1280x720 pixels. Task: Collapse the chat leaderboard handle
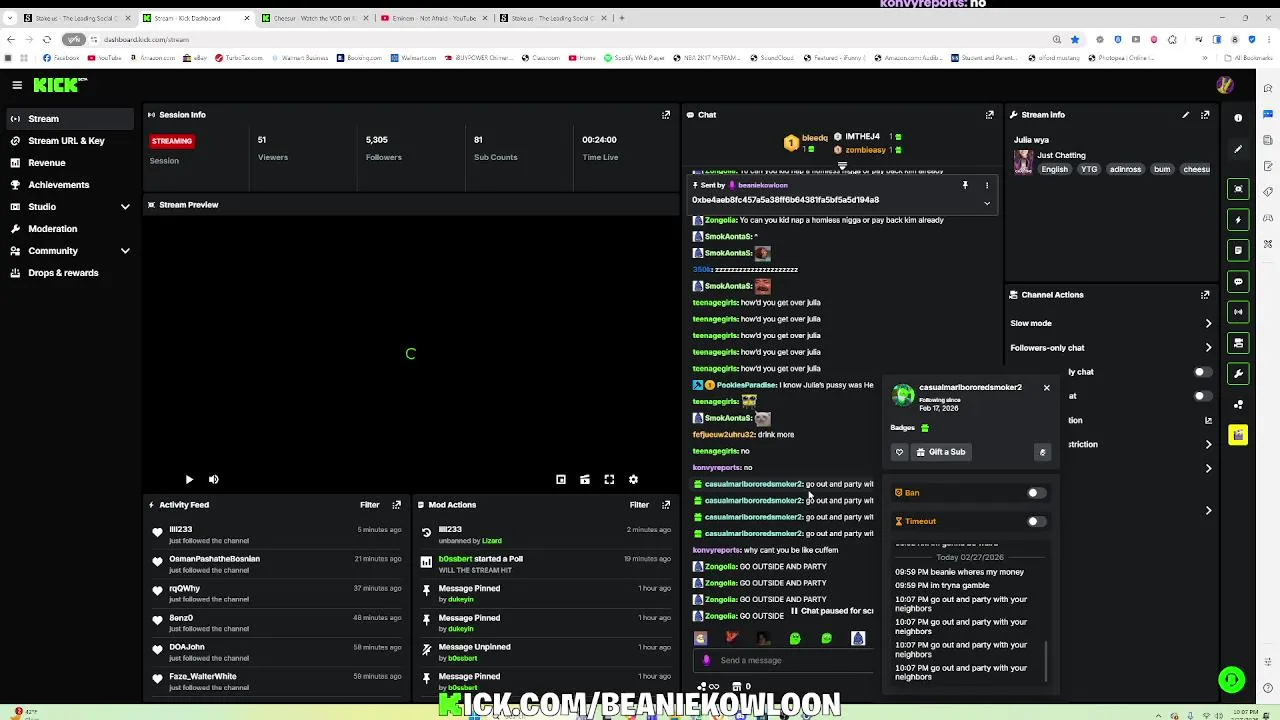pyautogui.click(x=842, y=166)
